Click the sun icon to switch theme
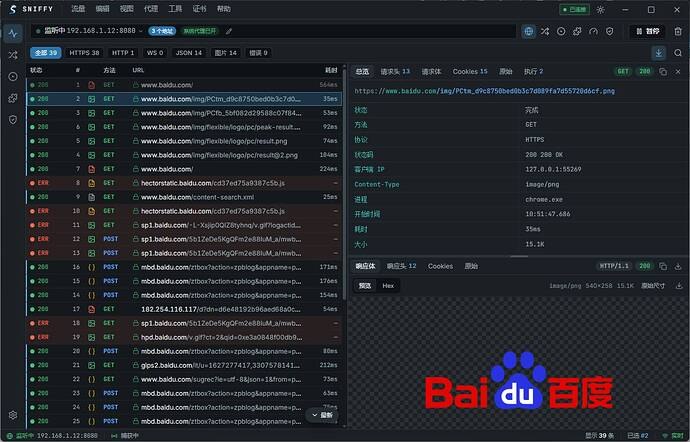Image resolution: width=690 pixels, height=442 pixels. [x=601, y=9]
